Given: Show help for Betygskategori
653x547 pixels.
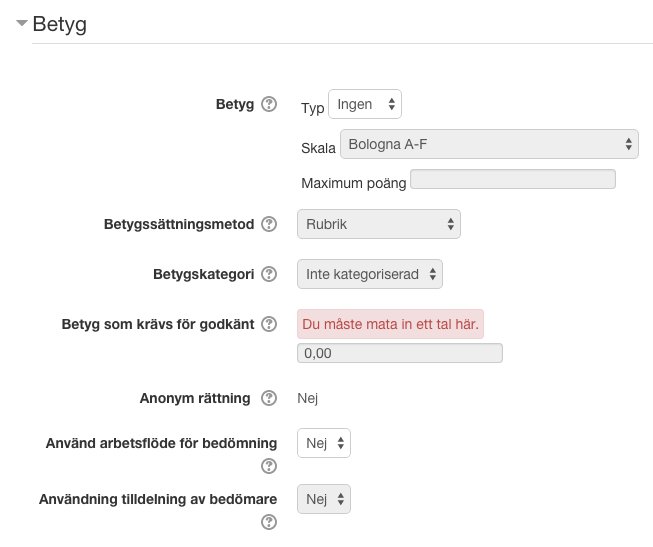Looking at the screenshot, I should pyautogui.click(x=269, y=274).
